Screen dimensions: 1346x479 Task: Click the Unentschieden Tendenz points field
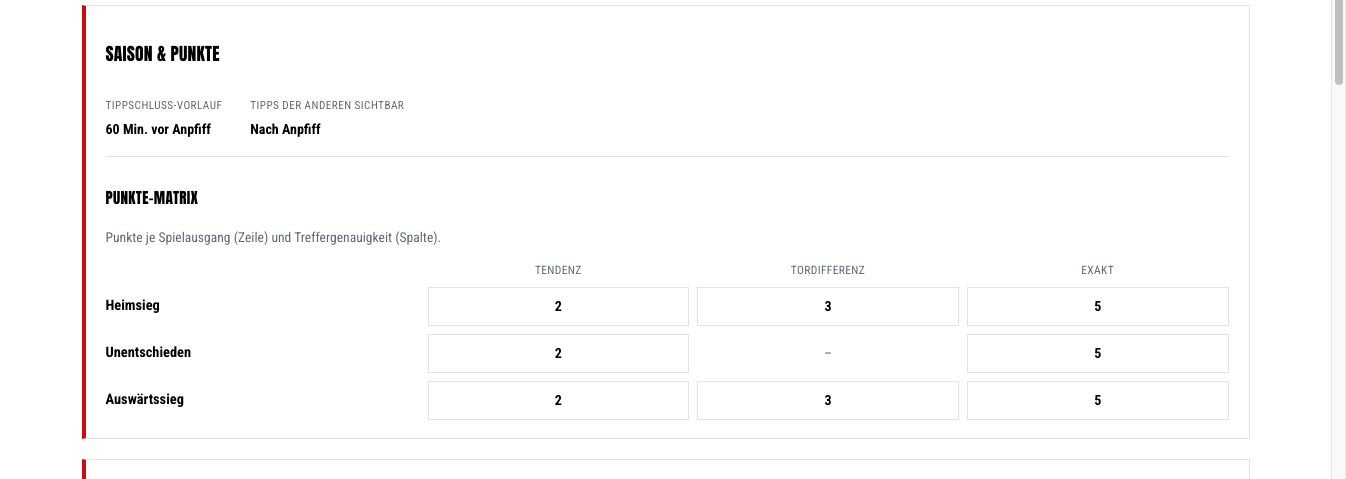click(558, 353)
